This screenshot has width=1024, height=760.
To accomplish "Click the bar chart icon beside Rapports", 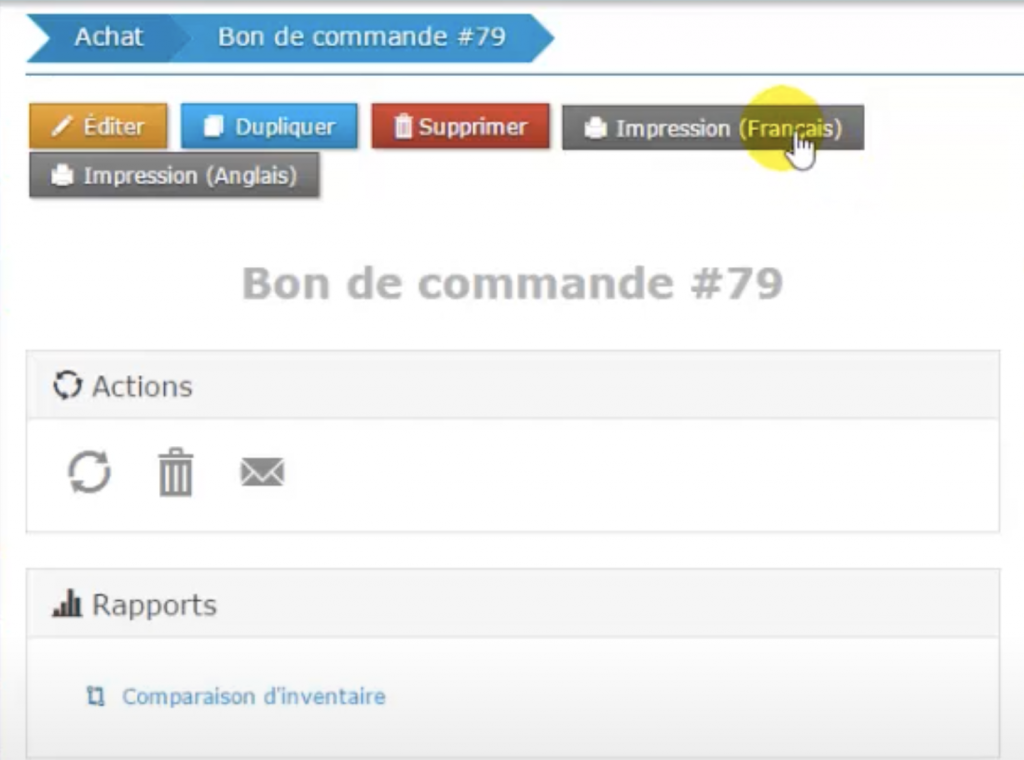I will [67, 605].
